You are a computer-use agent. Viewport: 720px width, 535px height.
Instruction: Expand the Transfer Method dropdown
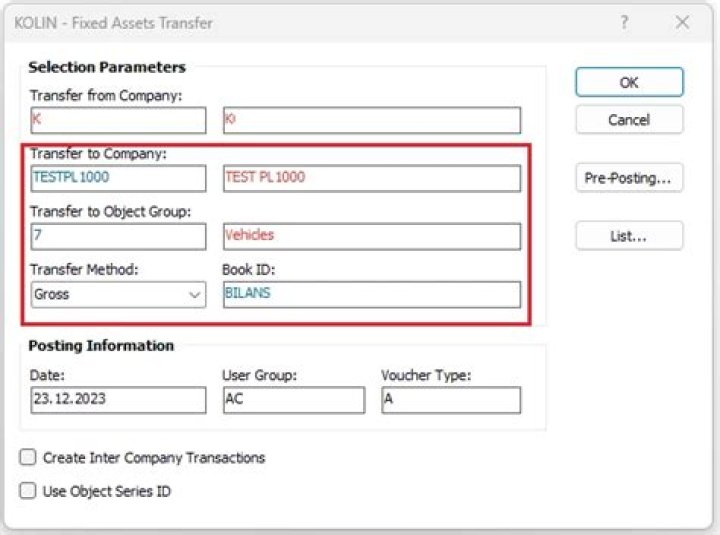point(194,295)
